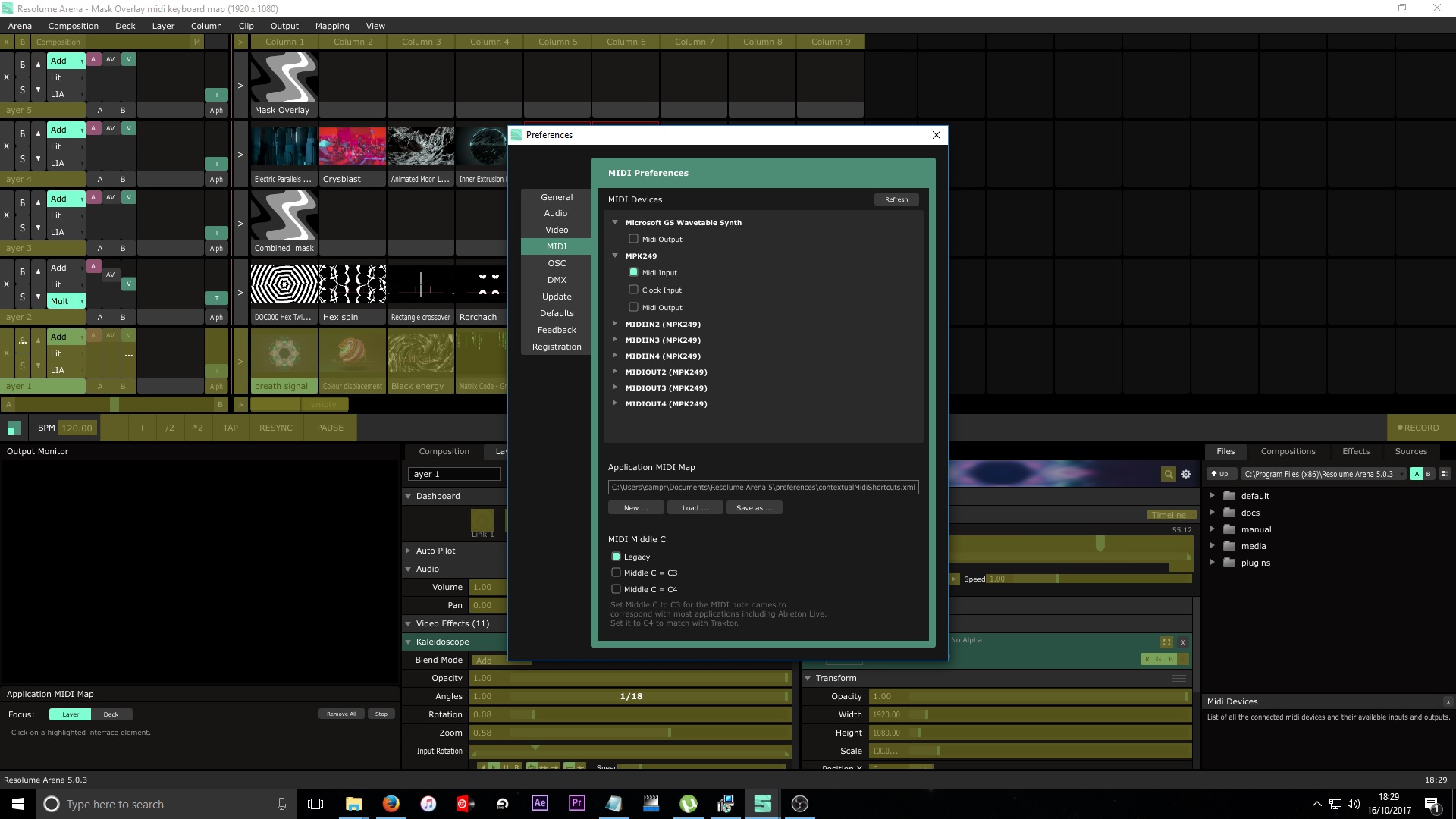Viewport: 1456px width, 819px height.
Task: Enable the MPK249 Clock Input checkbox
Action: (x=633, y=290)
